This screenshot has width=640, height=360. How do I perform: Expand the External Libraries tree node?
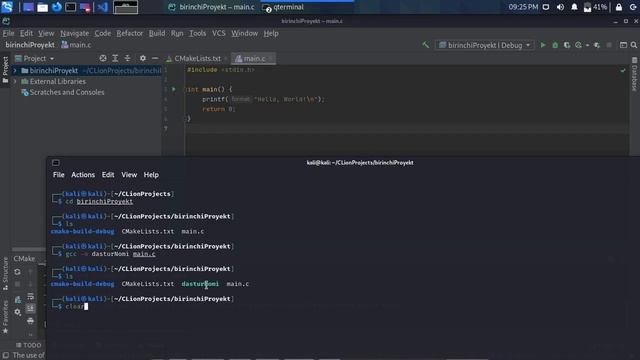(15, 82)
